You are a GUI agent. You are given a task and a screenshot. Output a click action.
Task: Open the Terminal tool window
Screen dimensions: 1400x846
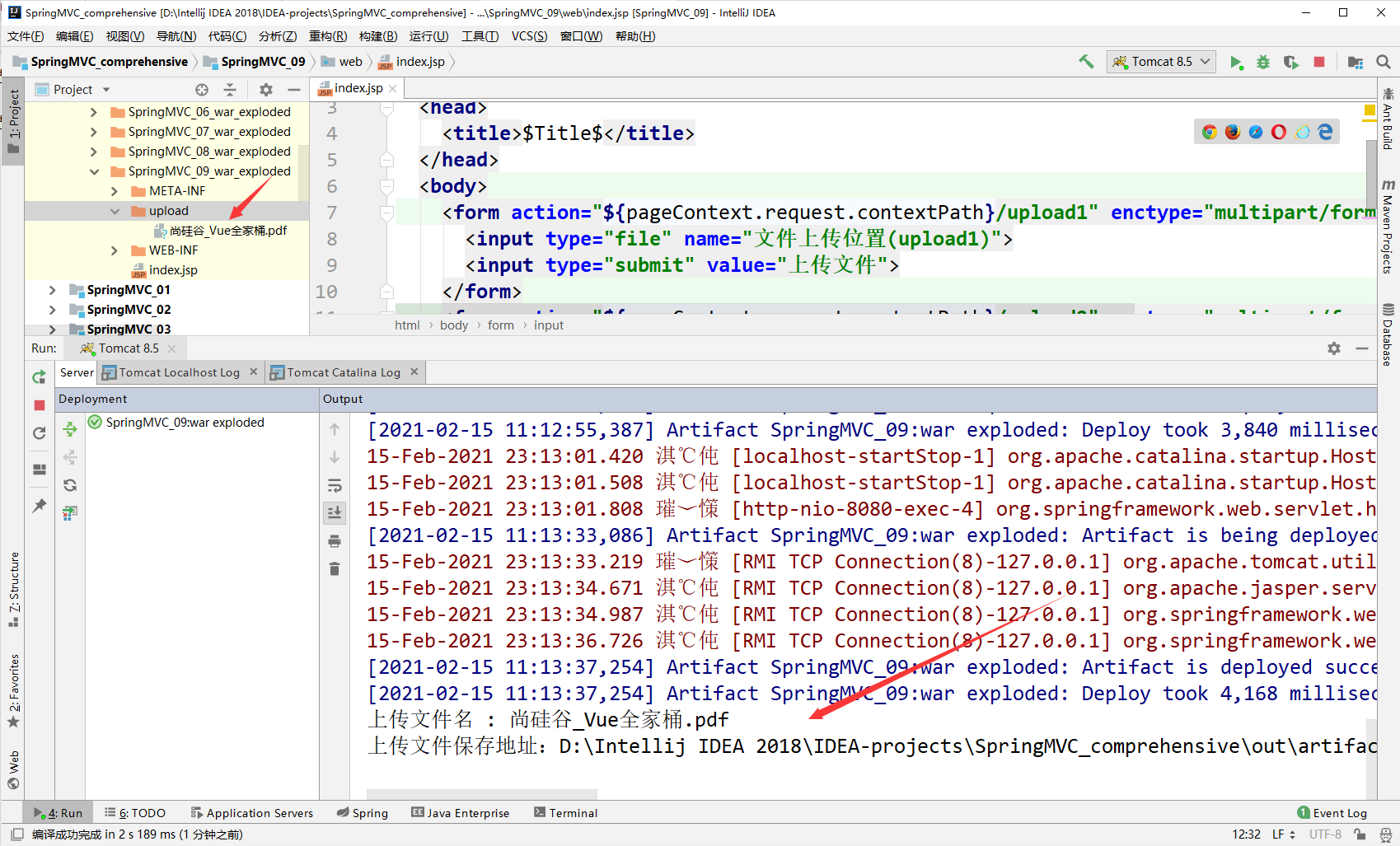pyautogui.click(x=565, y=813)
